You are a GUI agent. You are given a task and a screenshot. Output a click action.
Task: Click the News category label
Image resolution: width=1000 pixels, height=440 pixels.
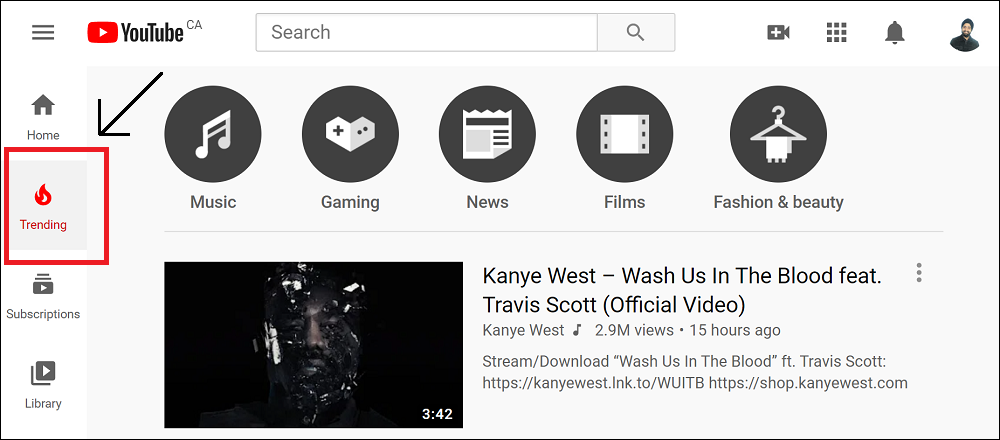[487, 202]
